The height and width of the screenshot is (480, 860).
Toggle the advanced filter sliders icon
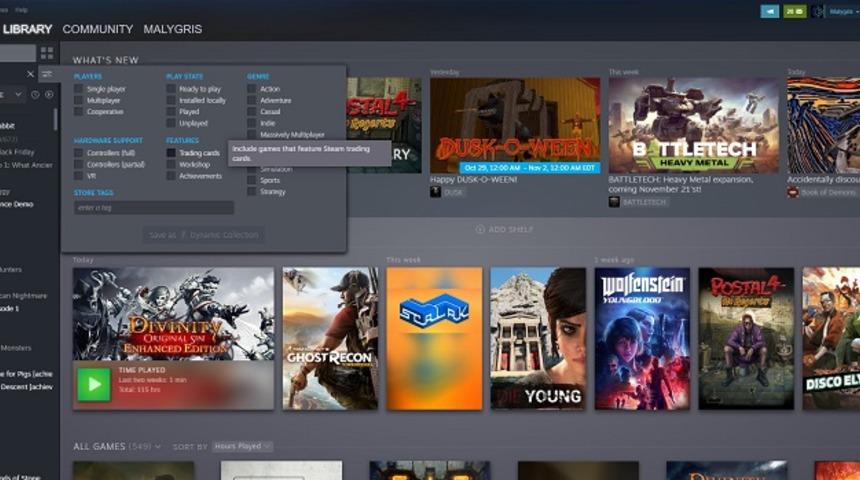pyautogui.click(x=47, y=74)
